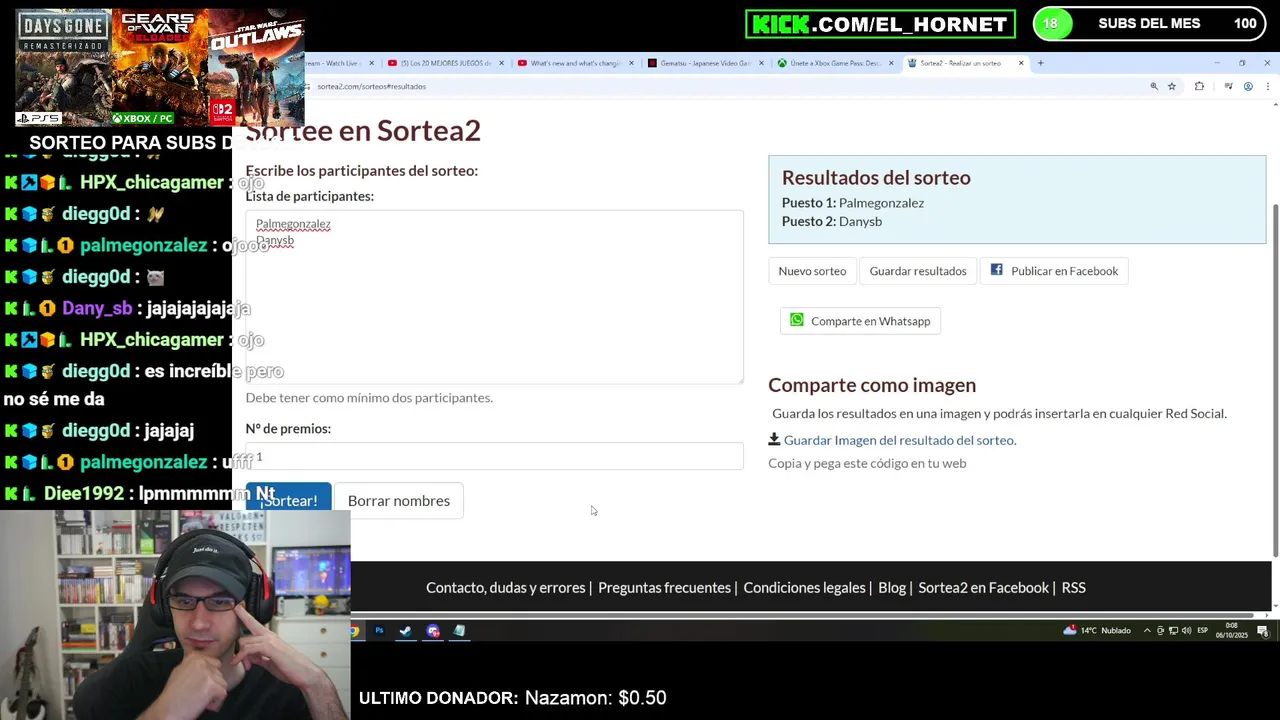Screen dimensions: 1280x720
Task: Open Contacto, dudas y errores footer link
Action: 506,588
